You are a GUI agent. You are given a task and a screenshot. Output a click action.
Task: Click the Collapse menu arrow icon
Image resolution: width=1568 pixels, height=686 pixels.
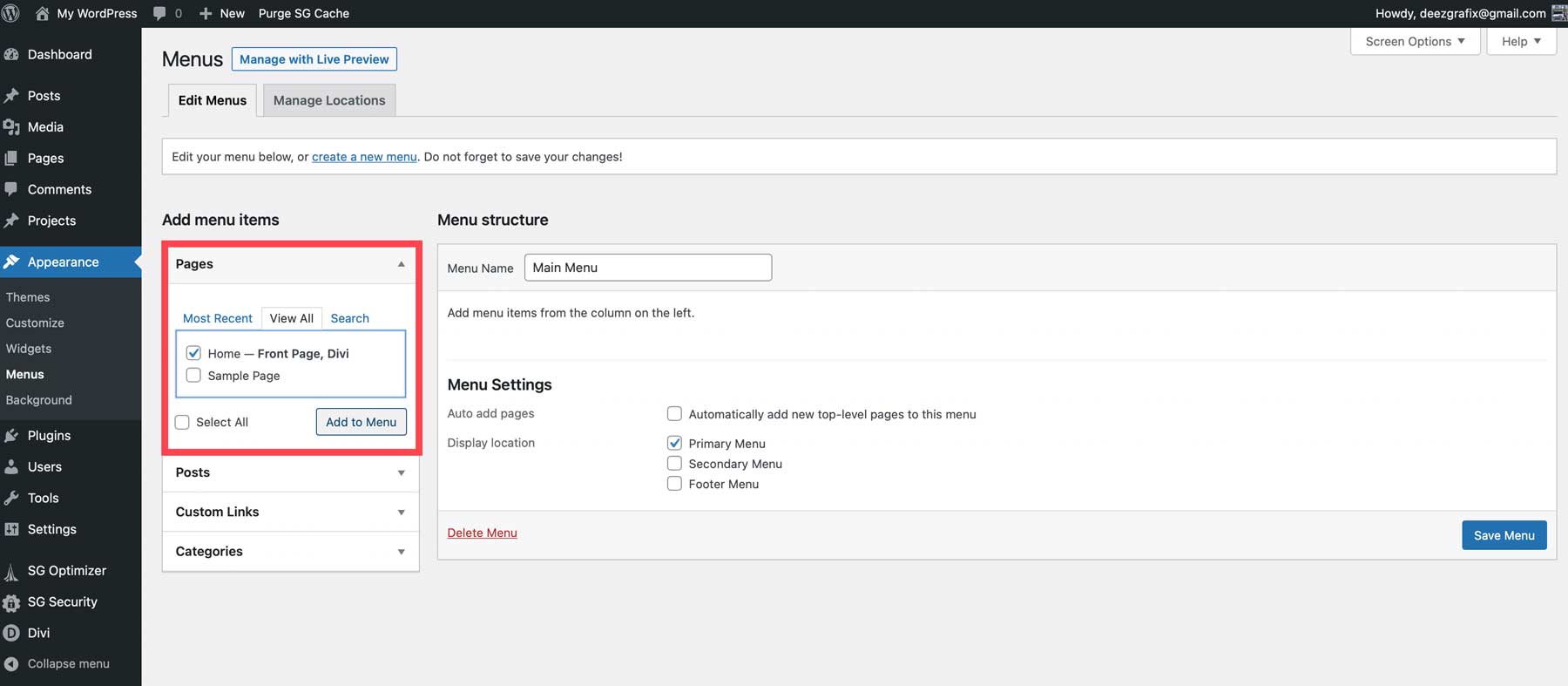click(11, 664)
